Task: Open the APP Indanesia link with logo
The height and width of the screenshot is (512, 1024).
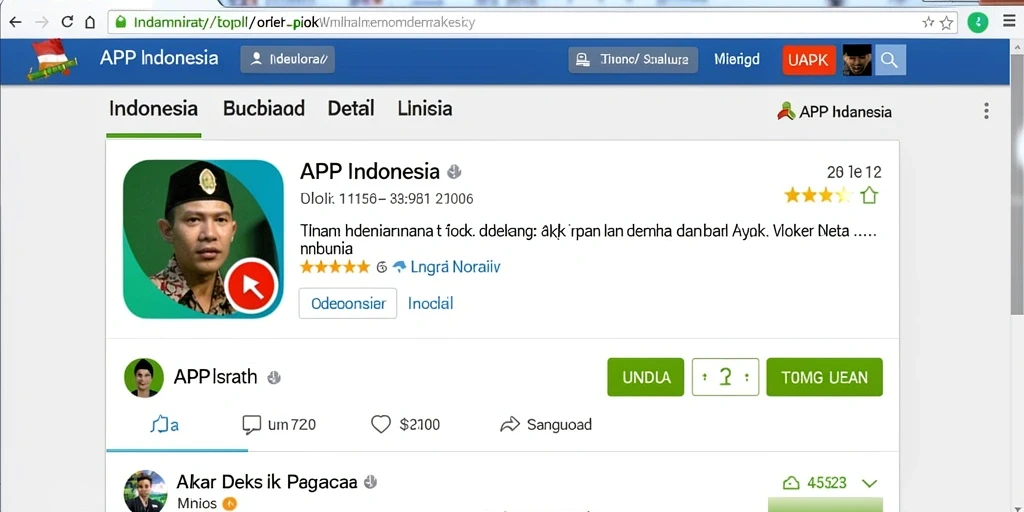Action: (x=834, y=112)
